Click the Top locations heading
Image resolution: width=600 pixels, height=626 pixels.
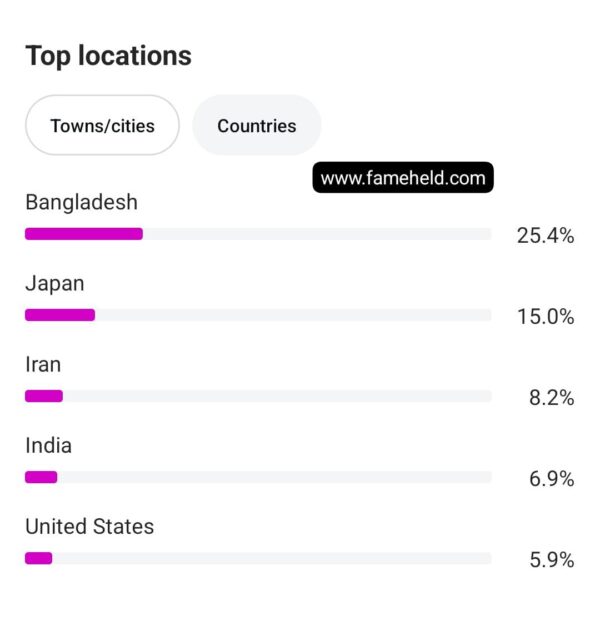109,56
